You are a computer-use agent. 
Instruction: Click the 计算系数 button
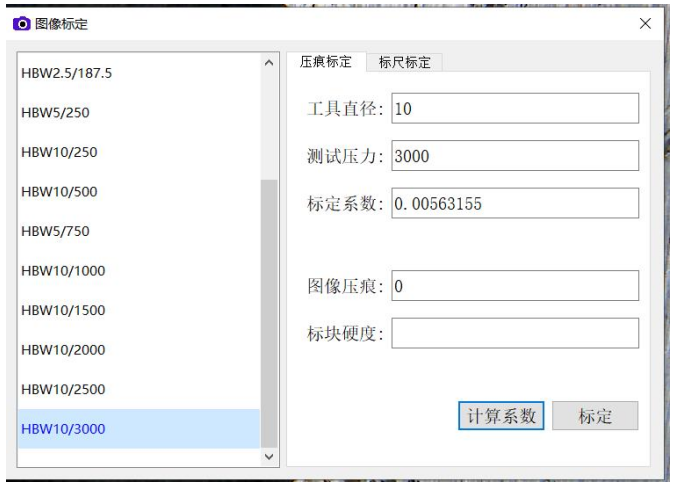point(501,416)
